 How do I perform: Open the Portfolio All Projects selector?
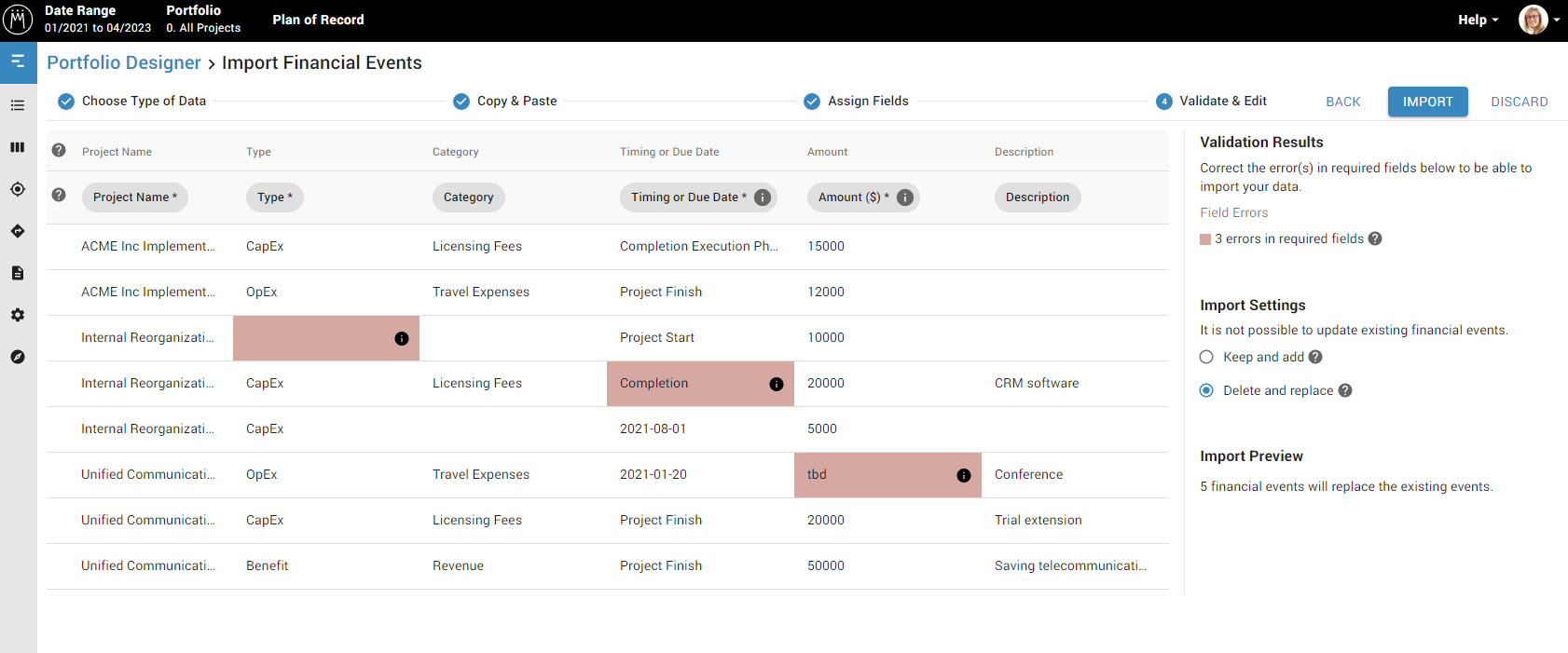click(203, 20)
